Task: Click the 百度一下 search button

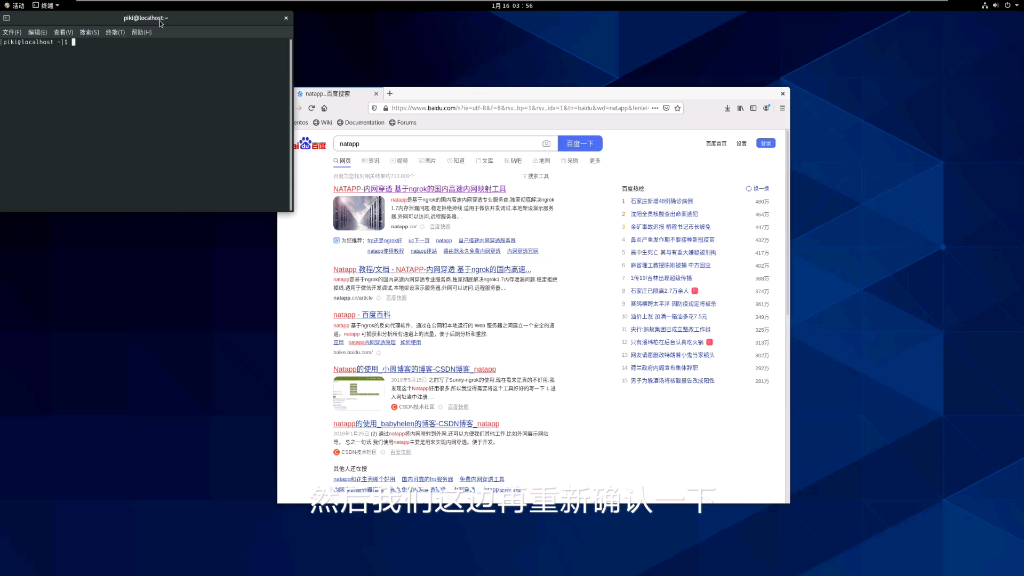Action: click(x=580, y=144)
